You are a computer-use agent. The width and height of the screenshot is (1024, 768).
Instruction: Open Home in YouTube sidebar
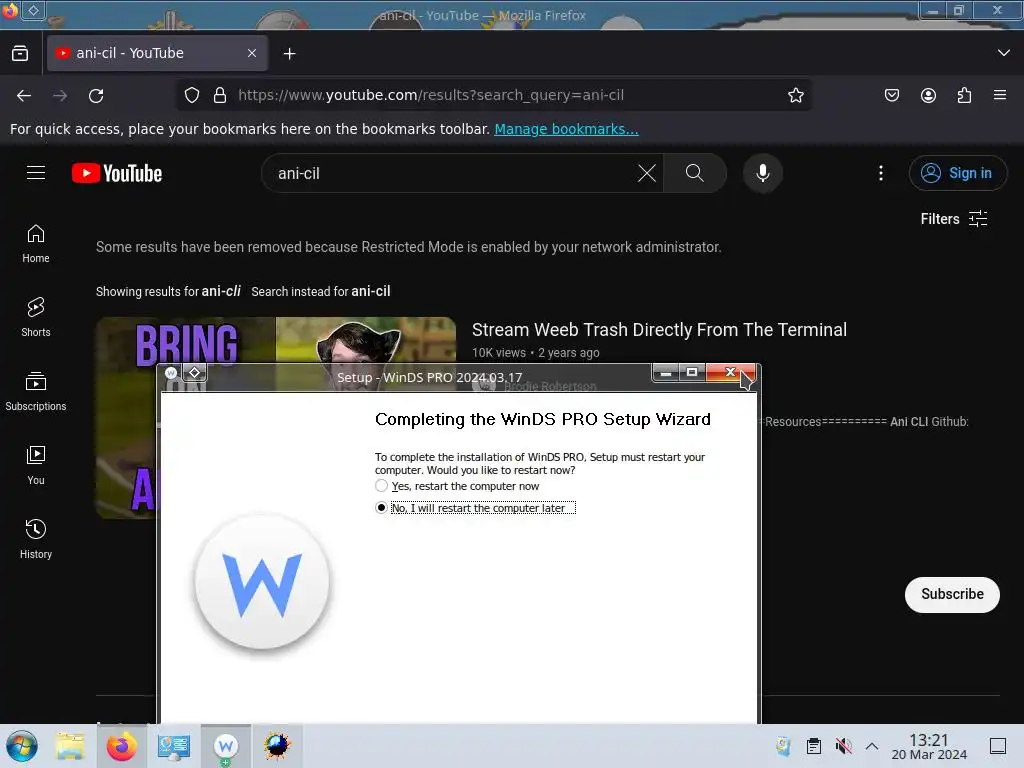36,244
